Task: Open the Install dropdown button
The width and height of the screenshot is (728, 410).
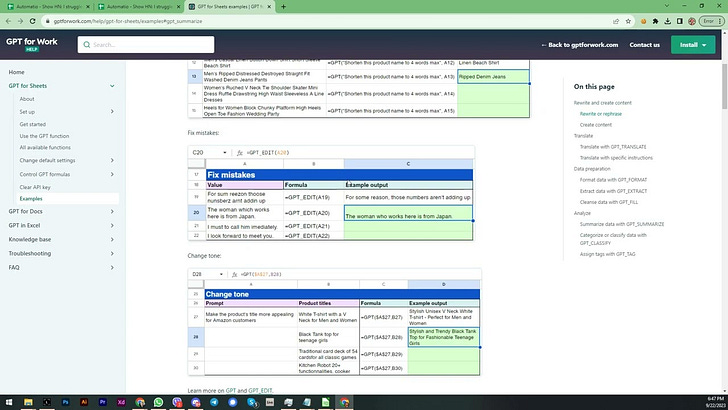Action: [693, 45]
